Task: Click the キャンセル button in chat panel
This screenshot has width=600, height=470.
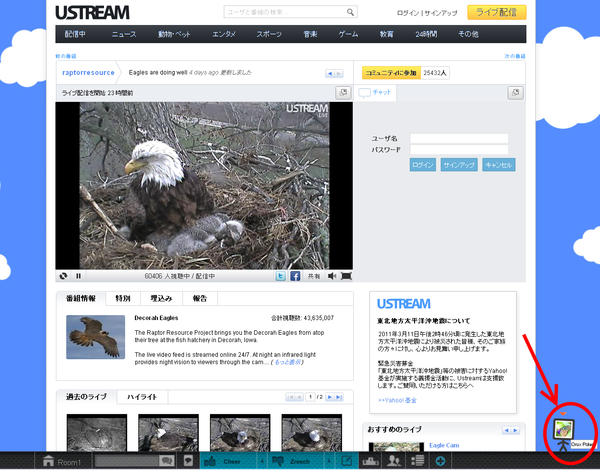Action: [x=499, y=165]
